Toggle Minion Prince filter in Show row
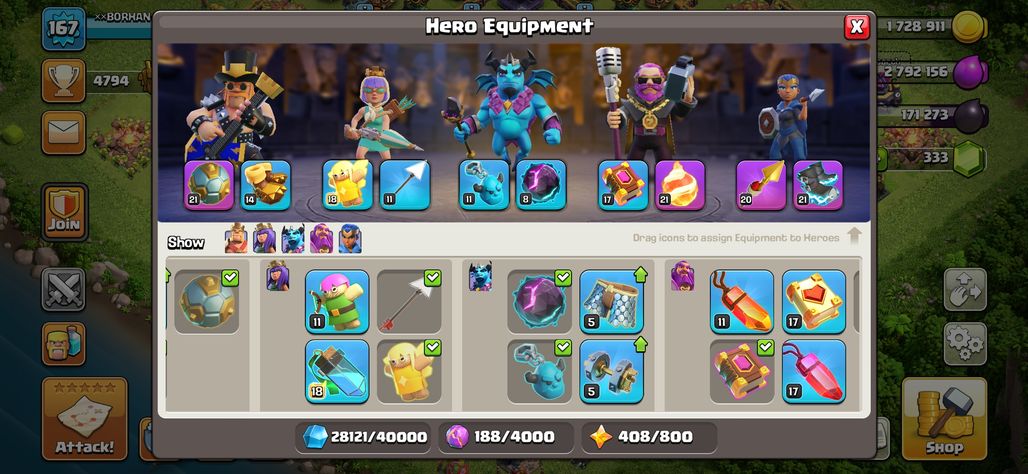The height and width of the screenshot is (474, 1028). coord(293,239)
